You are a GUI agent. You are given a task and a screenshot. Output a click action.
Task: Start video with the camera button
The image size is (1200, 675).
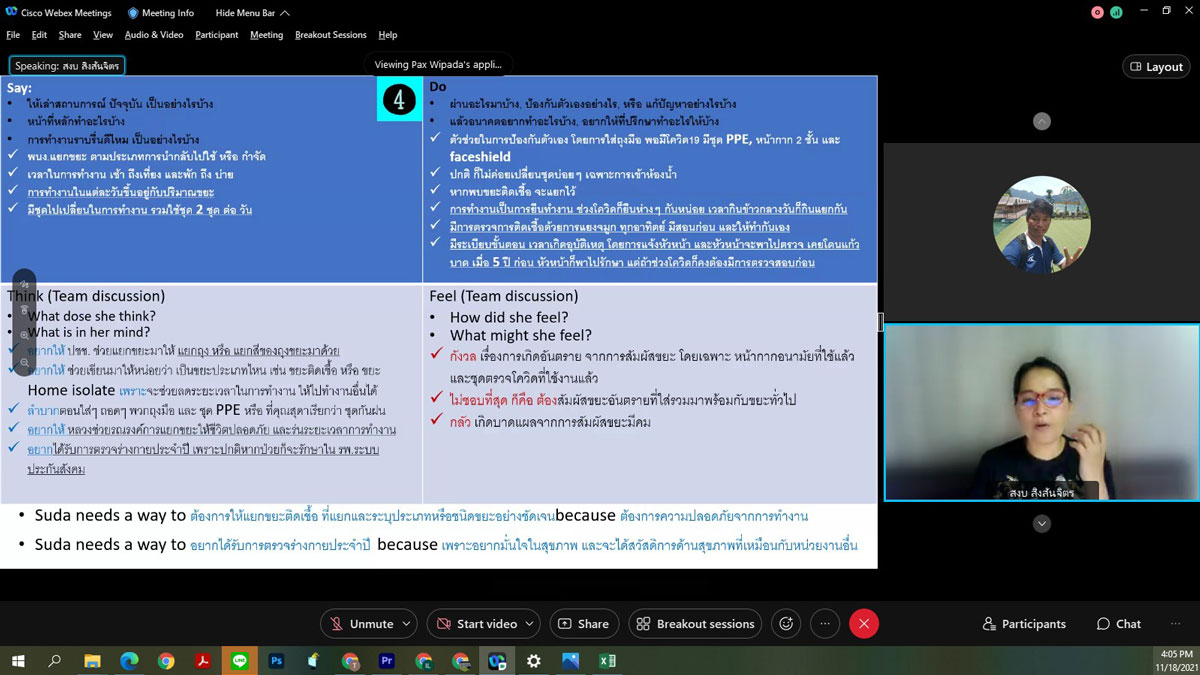(476, 624)
